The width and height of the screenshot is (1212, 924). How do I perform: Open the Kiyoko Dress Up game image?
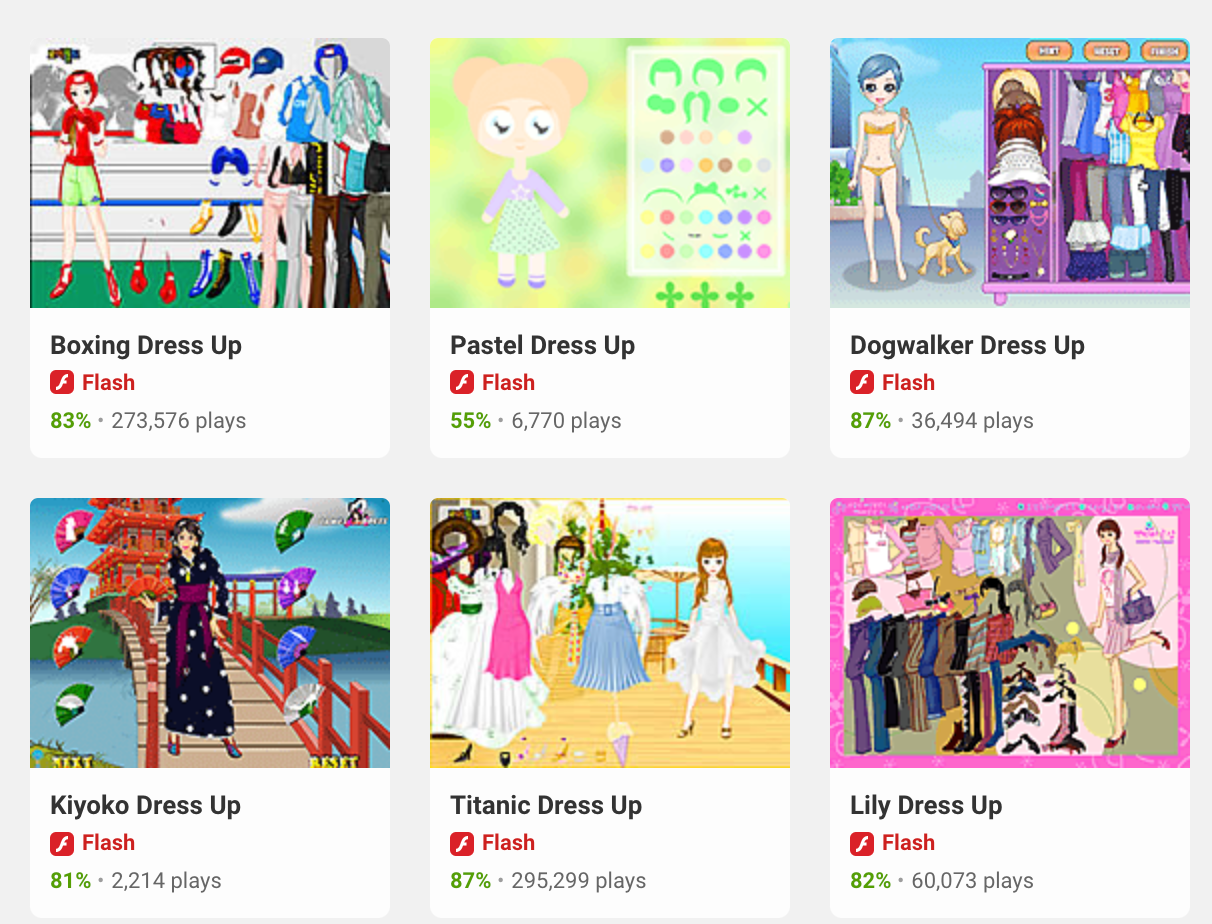210,633
